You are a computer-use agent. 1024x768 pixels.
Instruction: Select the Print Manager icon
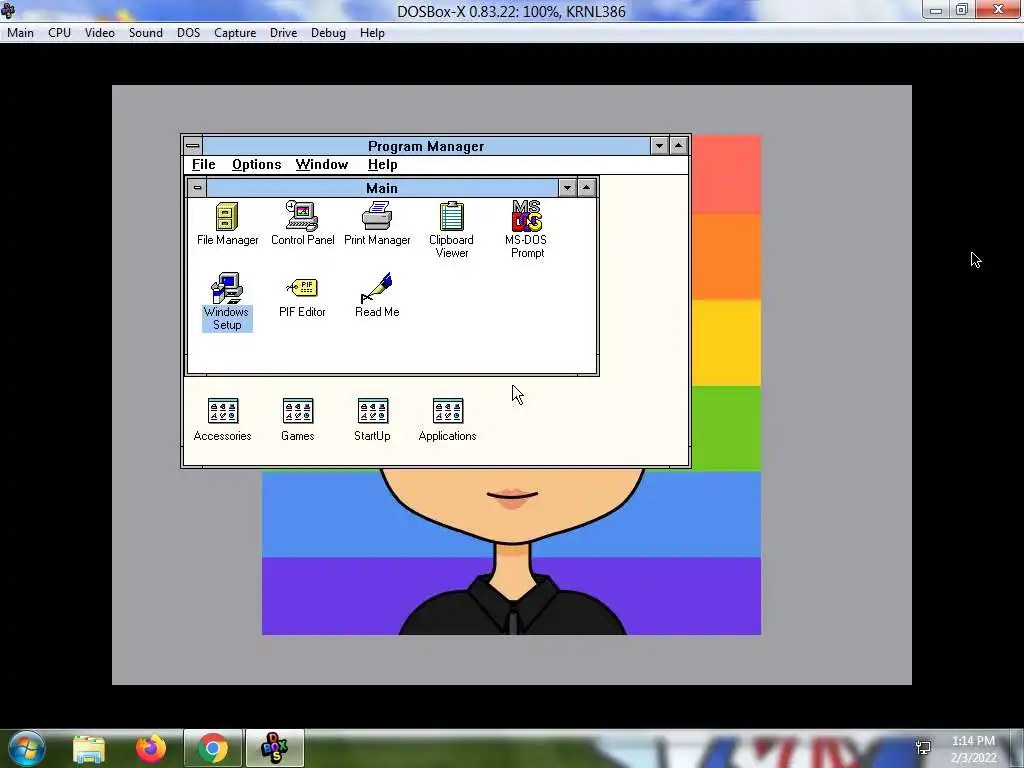pyautogui.click(x=377, y=224)
